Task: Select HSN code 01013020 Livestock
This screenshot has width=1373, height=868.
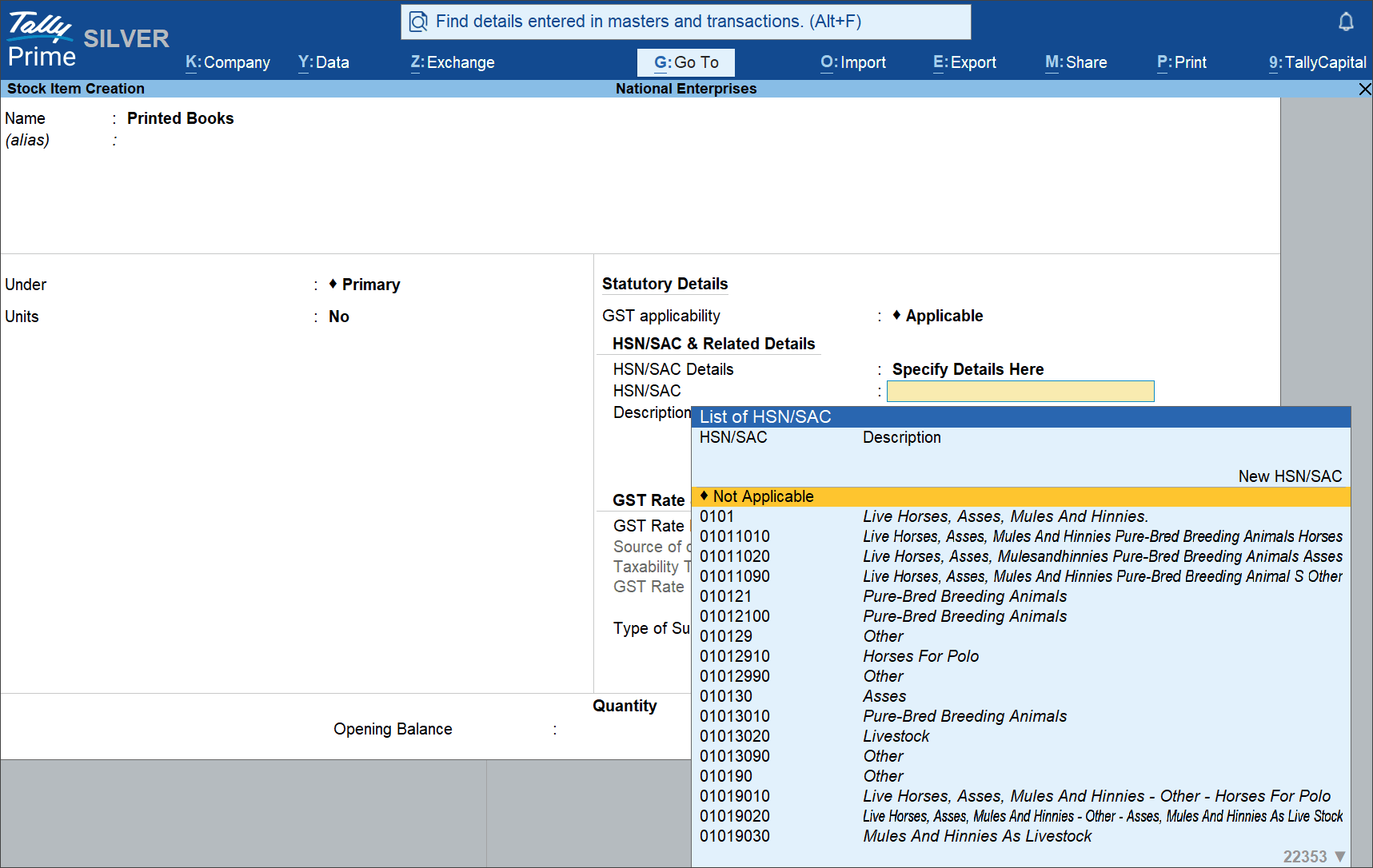Action: pos(1021,736)
